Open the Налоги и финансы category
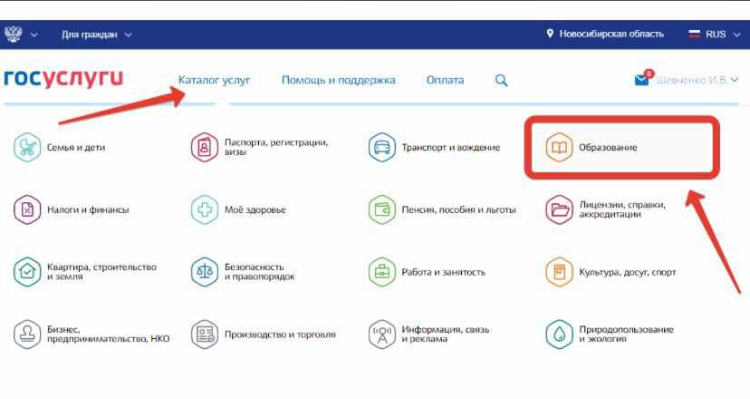 pyautogui.click(x=71, y=210)
